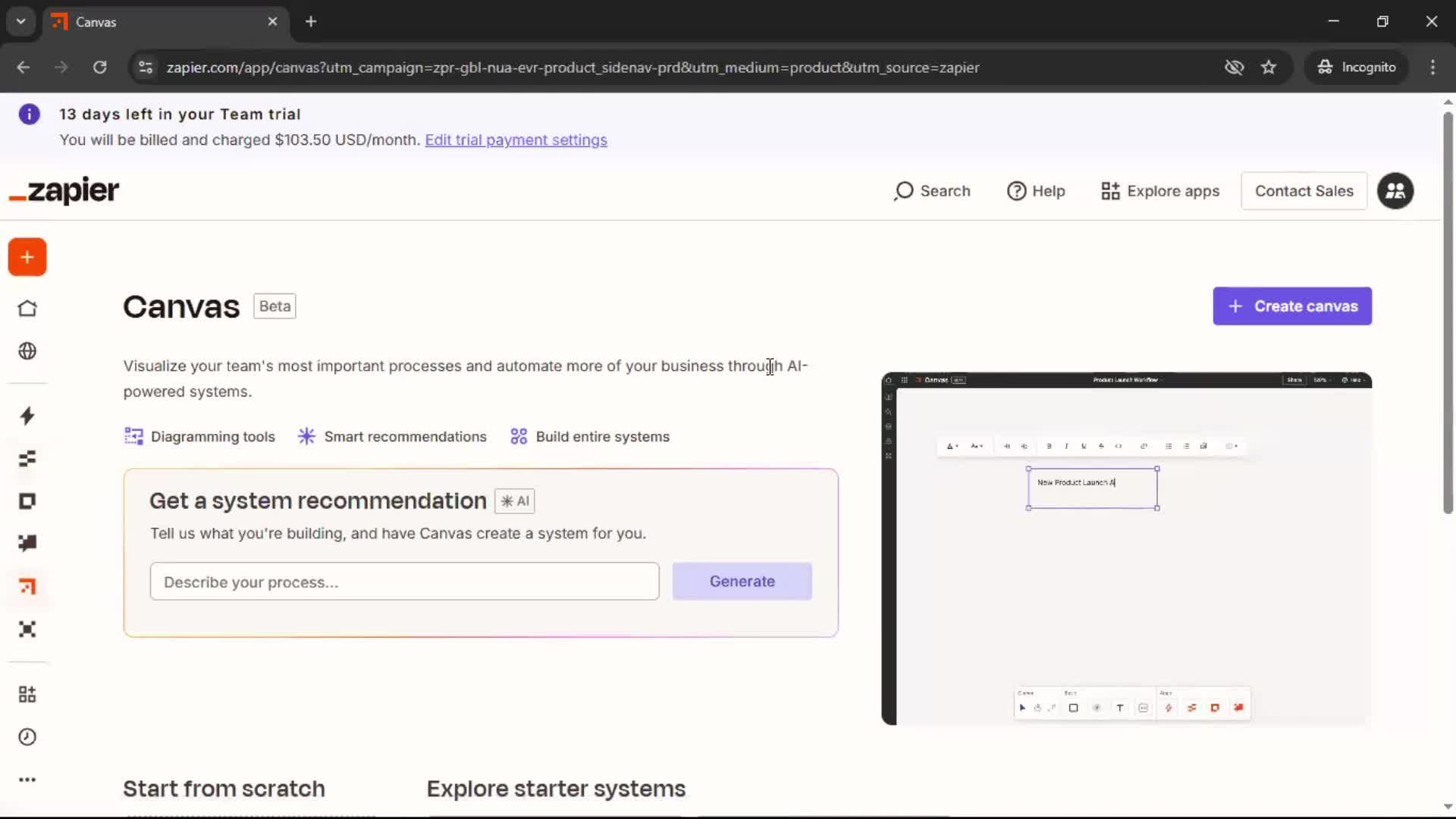Go back in browser history

tap(24, 67)
